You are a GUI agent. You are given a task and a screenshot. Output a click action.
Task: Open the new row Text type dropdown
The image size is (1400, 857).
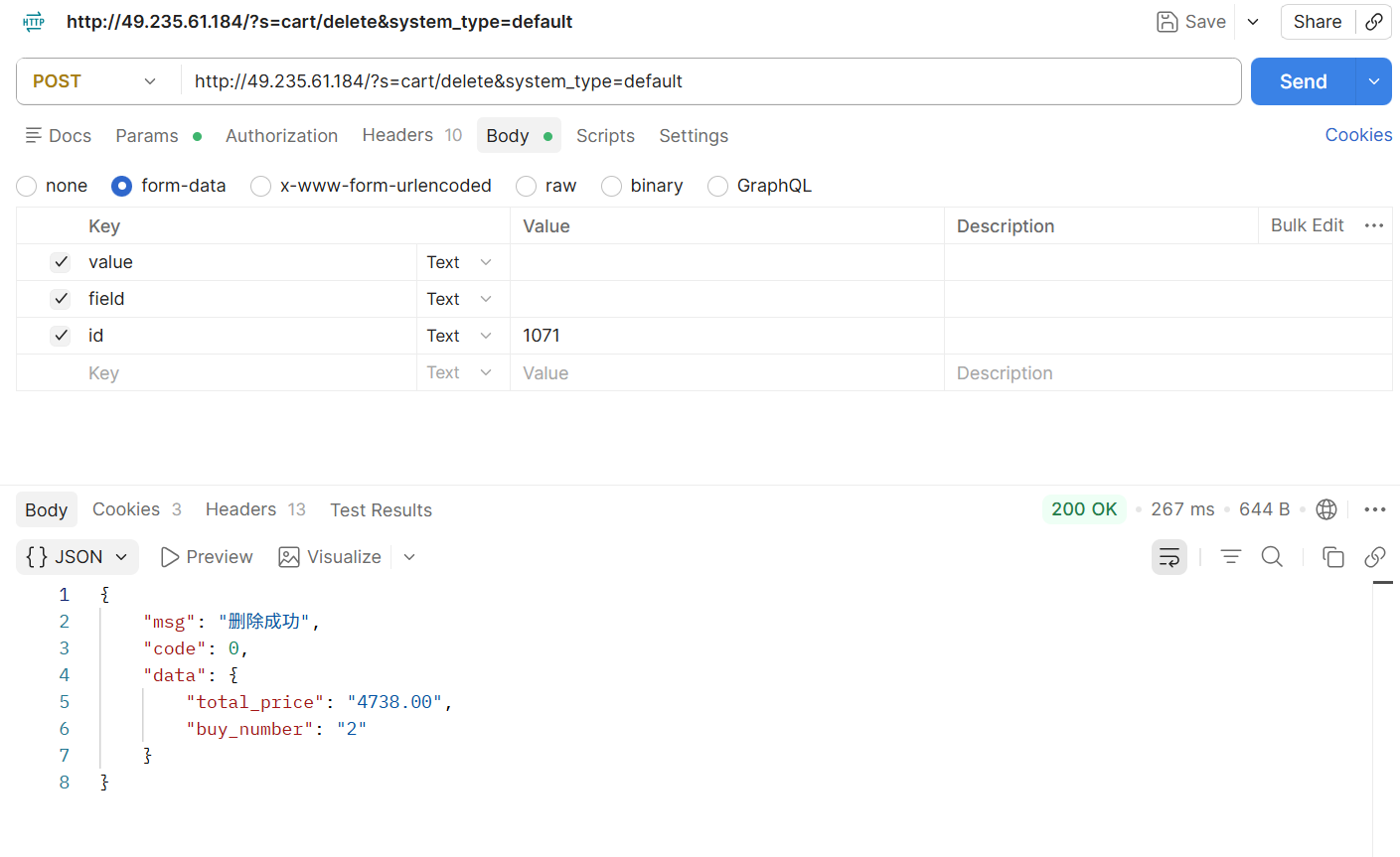tap(460, 372)
